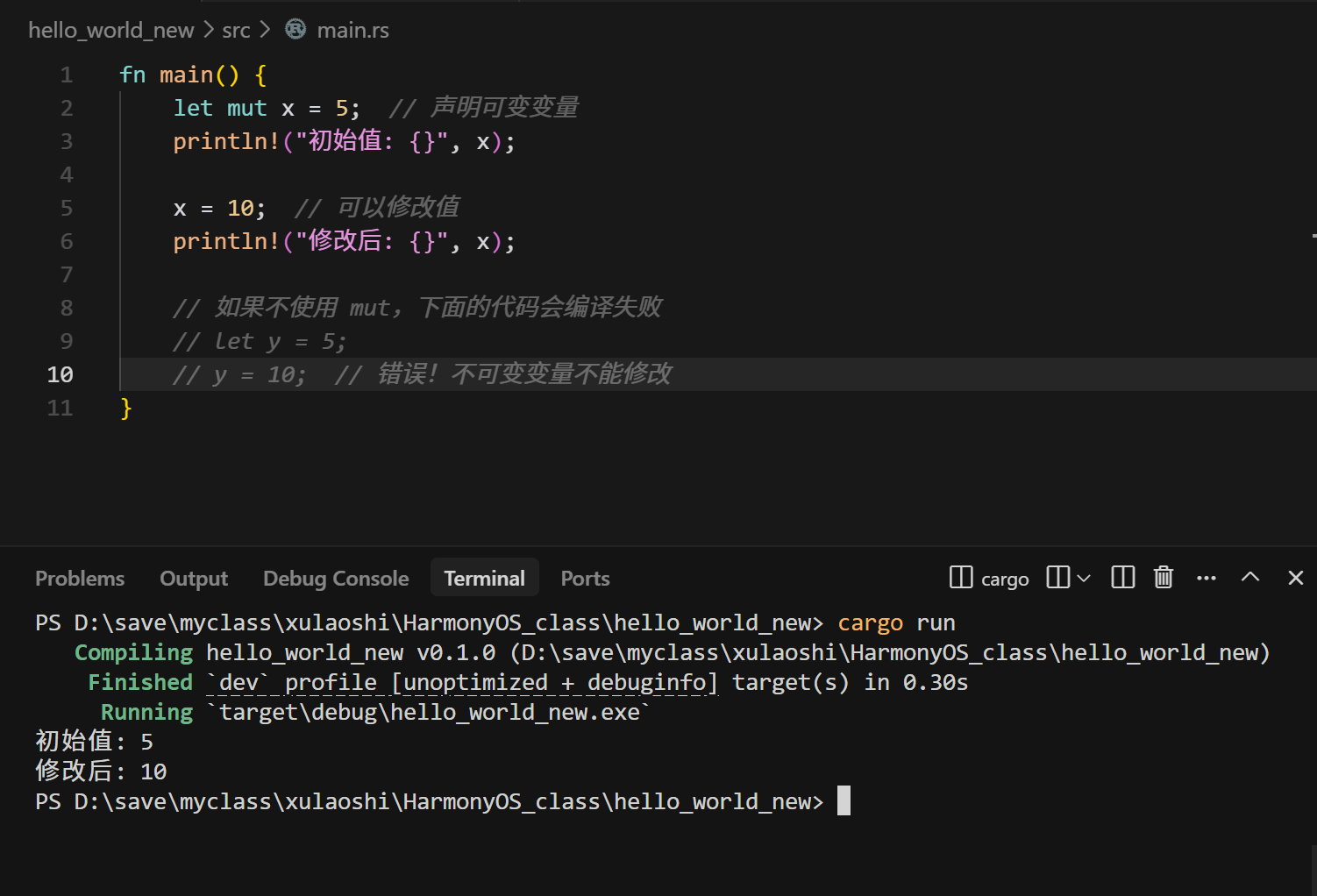Kill terminal with trash icon
This screenshot has width=1317, height=896.
[1164, 578]
